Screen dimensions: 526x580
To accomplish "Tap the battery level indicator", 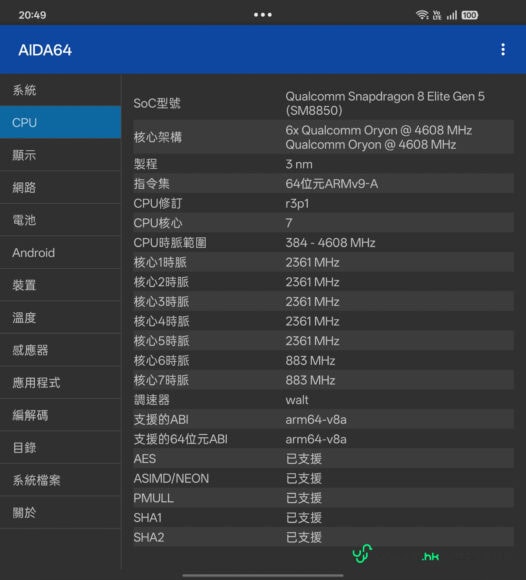I will (x=469, y=15).
